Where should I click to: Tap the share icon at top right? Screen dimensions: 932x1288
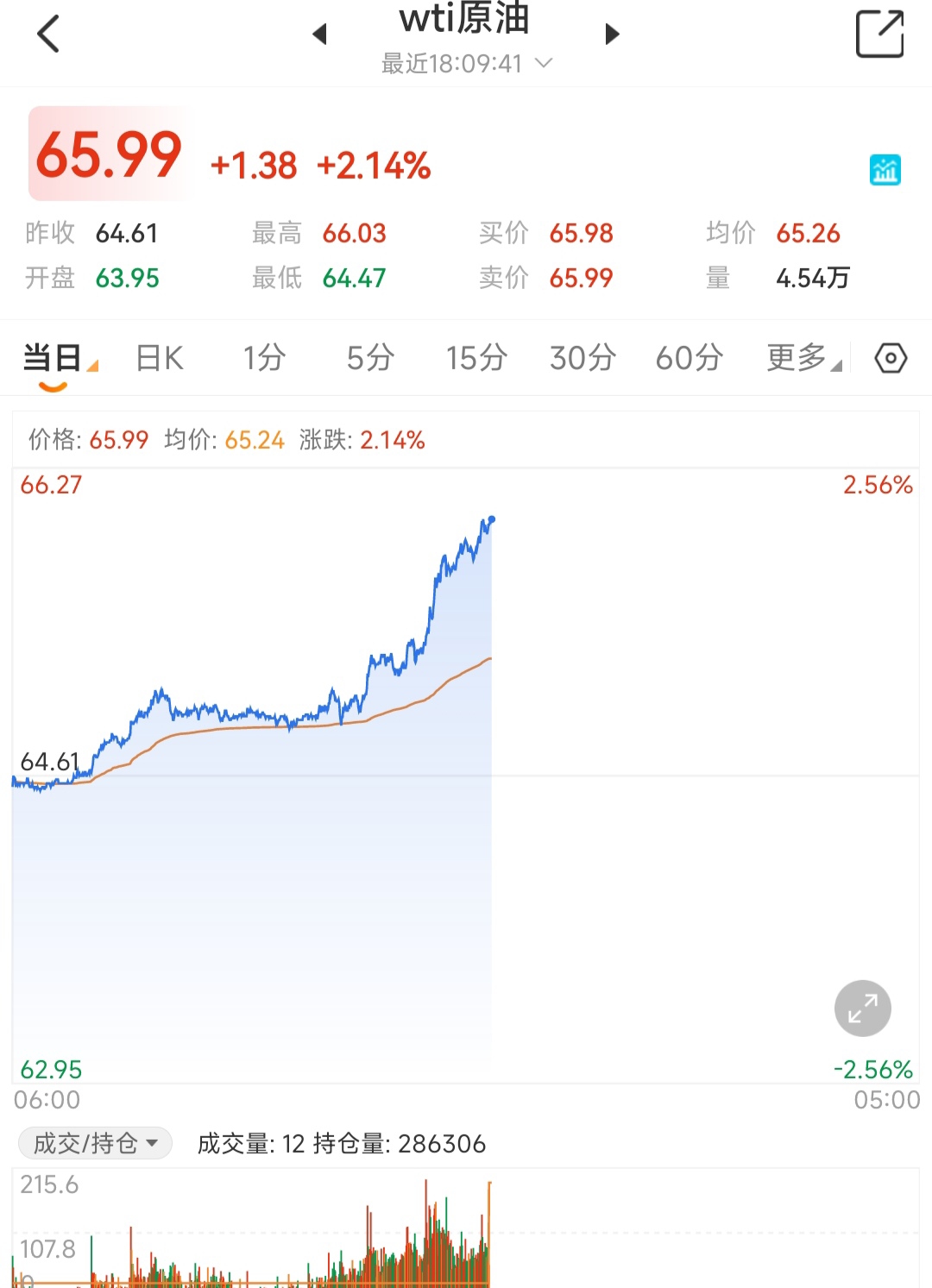point(879,35)
